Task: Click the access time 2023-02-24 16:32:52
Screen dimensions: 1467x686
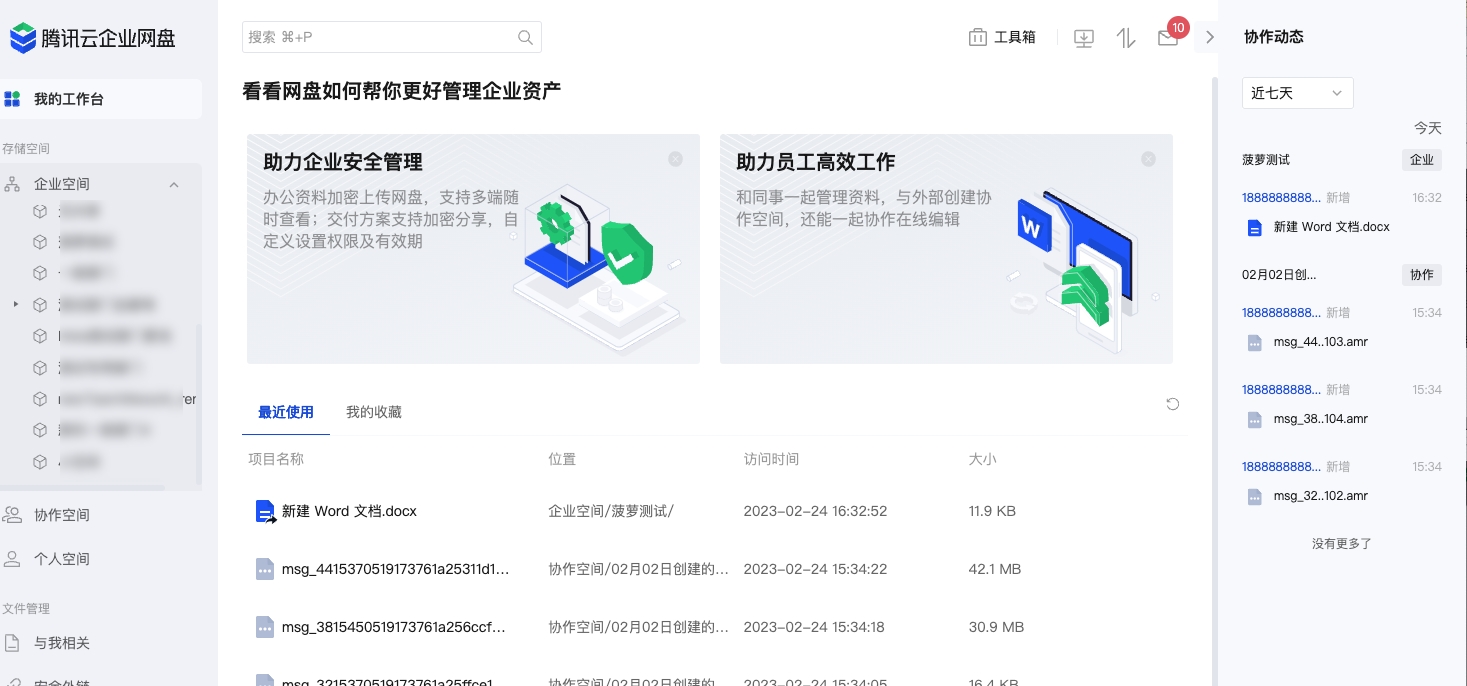Action: (815, 511)
